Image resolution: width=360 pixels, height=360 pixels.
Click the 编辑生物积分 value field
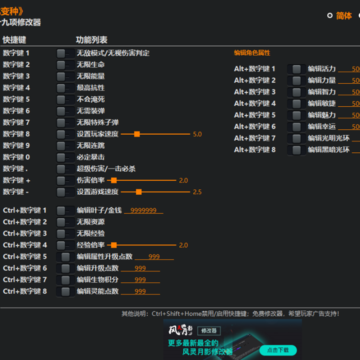pos(140,280)
